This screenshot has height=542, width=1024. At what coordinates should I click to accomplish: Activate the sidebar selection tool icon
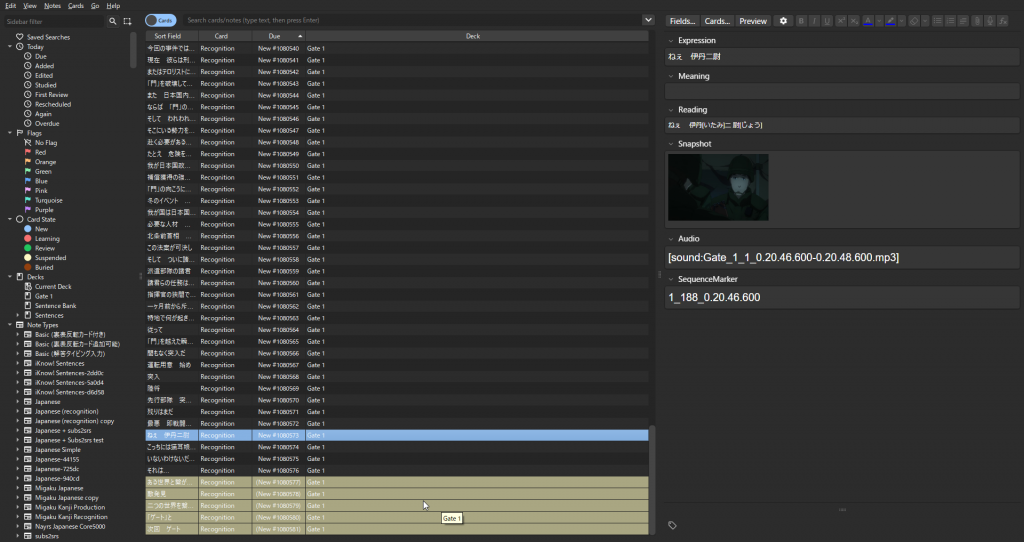pos(127,21)
